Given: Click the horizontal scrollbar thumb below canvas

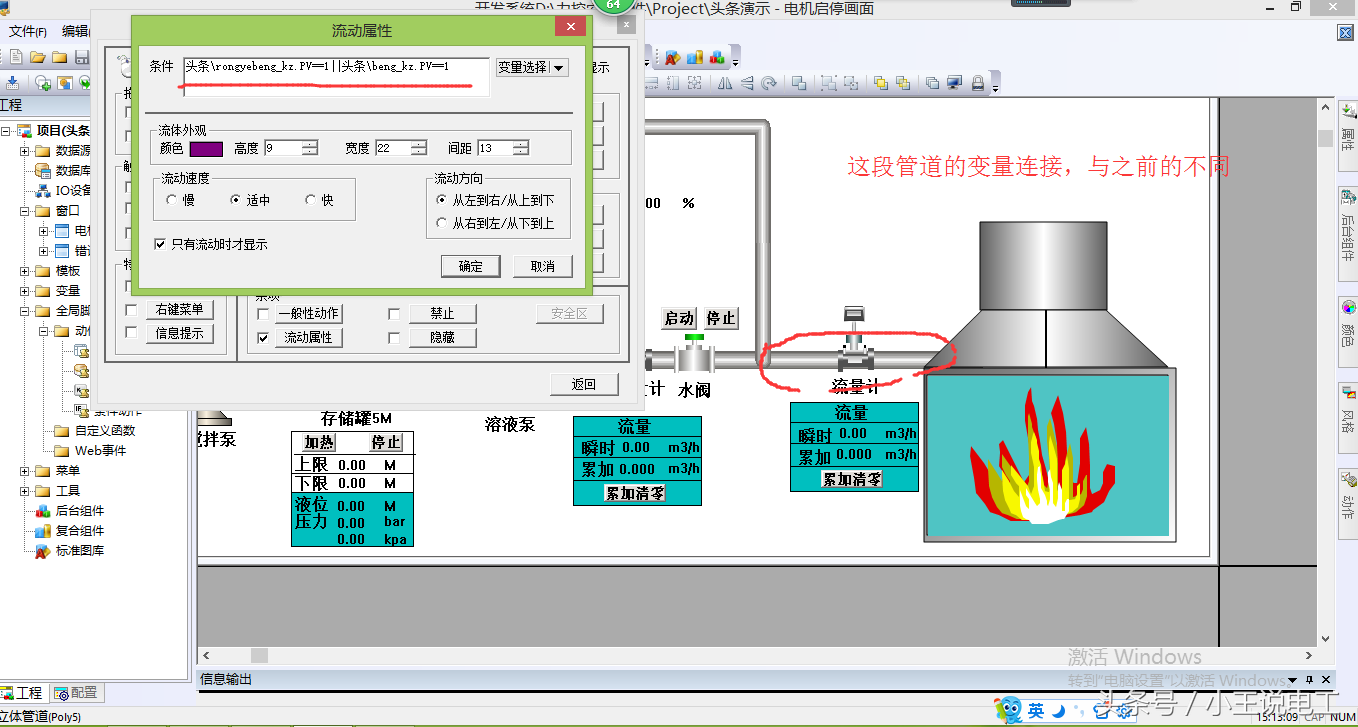Looking at the screenshot, I should click(259, 656).
